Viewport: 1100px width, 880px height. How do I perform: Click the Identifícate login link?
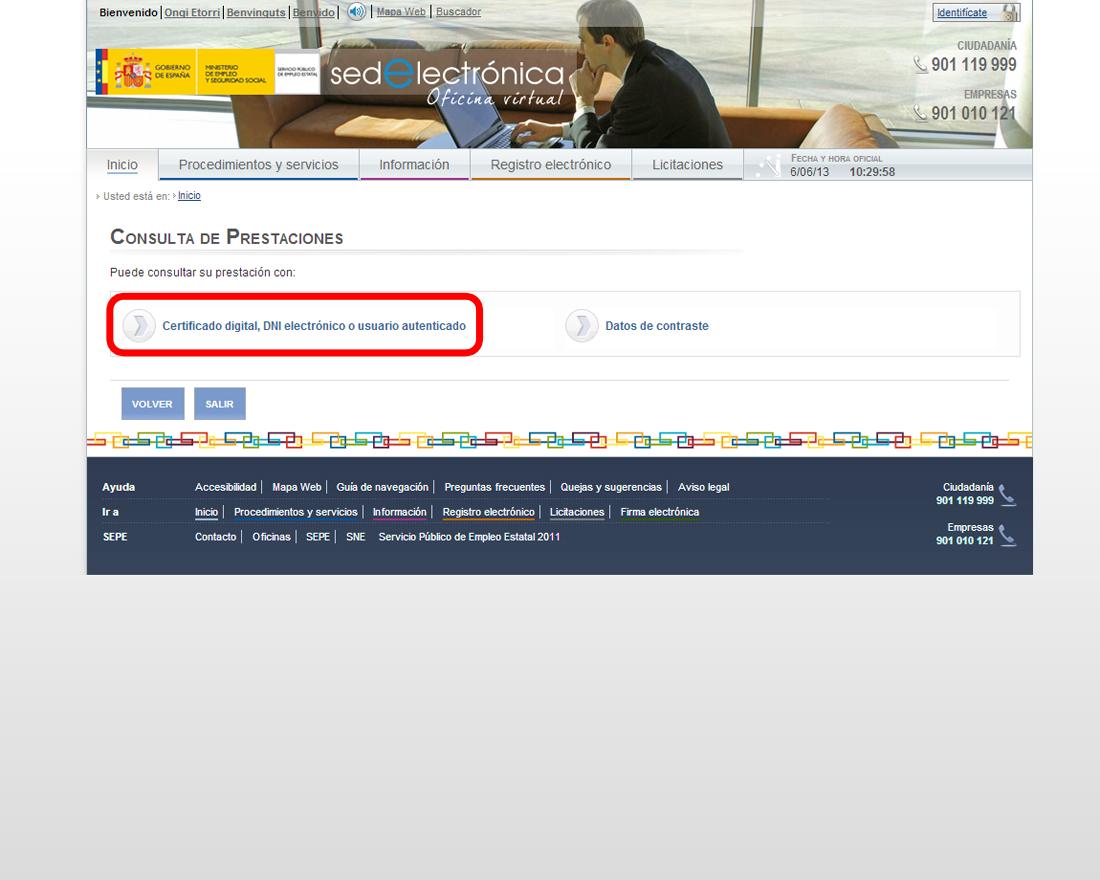962,13
